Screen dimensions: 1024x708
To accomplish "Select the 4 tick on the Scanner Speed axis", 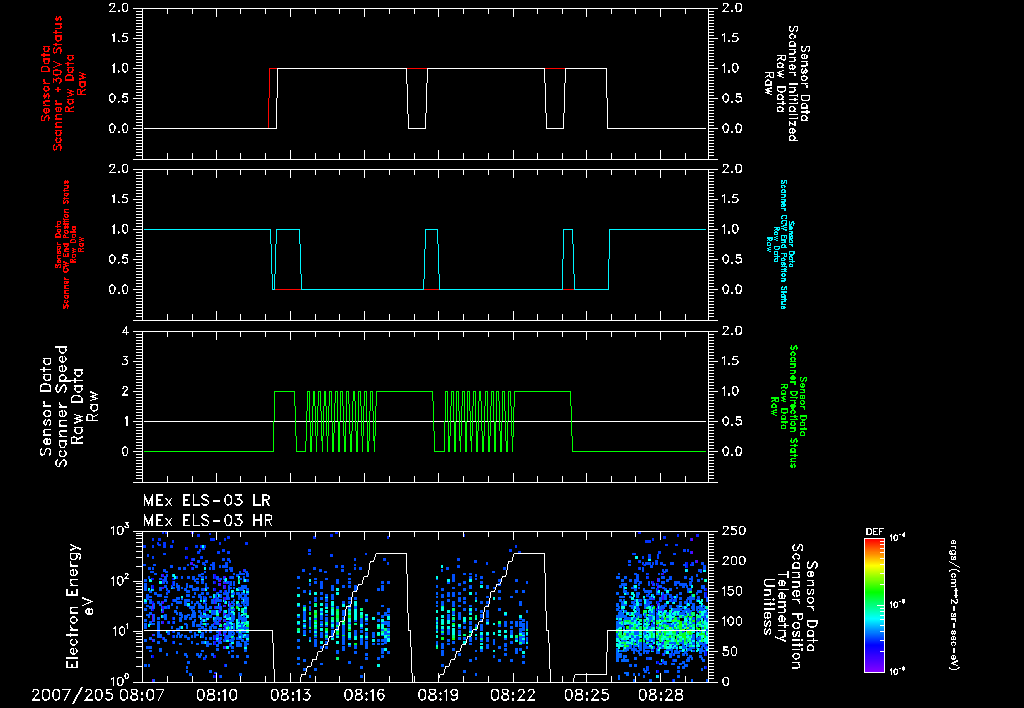I will [125, 331].
